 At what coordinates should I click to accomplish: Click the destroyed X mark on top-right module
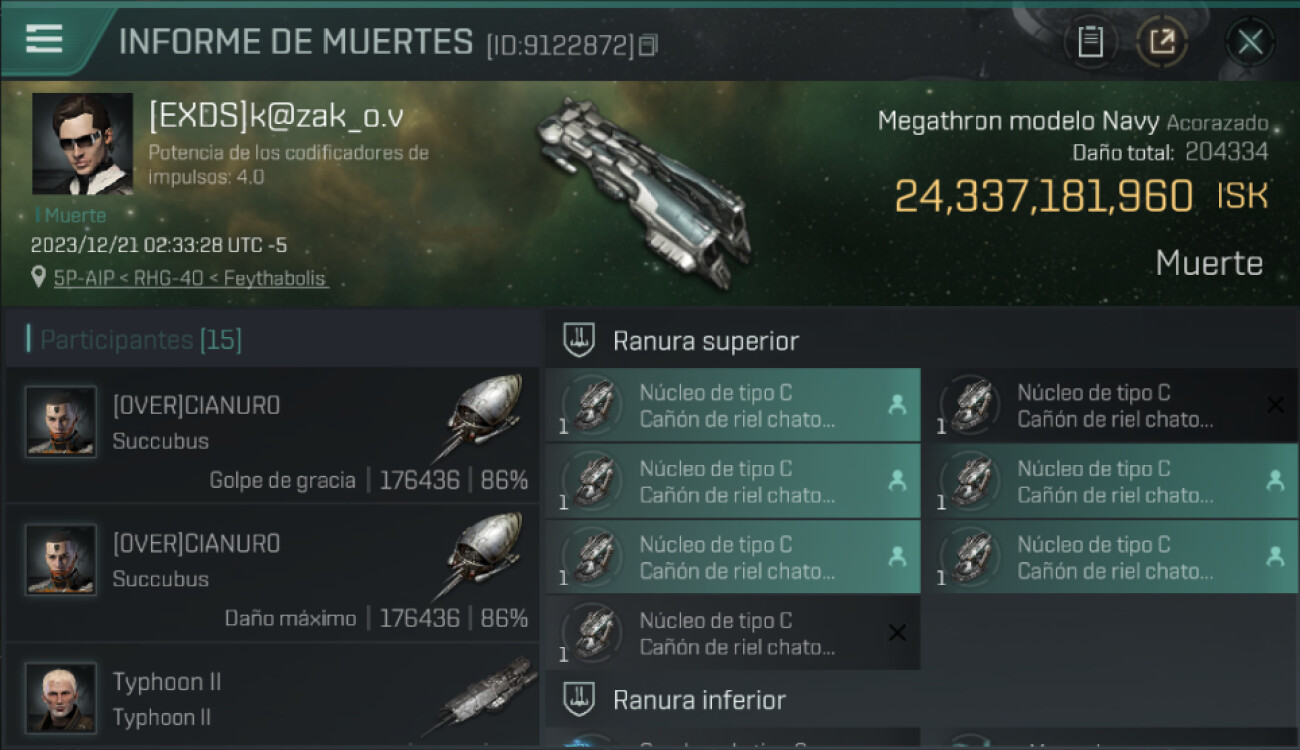1275,405
